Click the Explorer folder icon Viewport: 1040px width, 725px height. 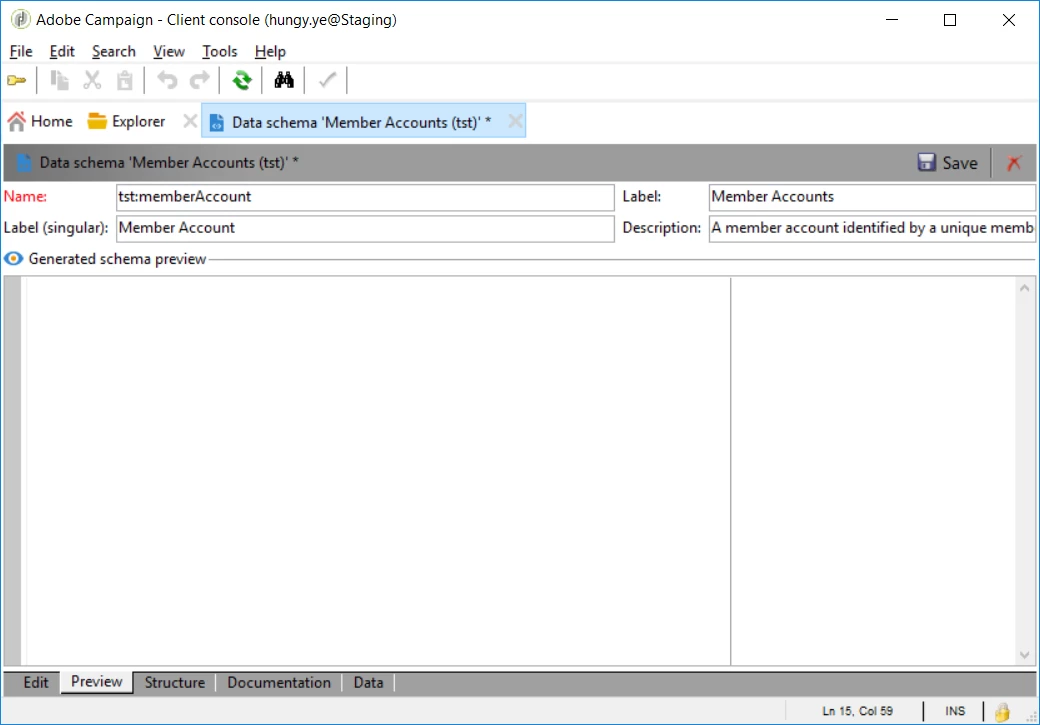98,121
